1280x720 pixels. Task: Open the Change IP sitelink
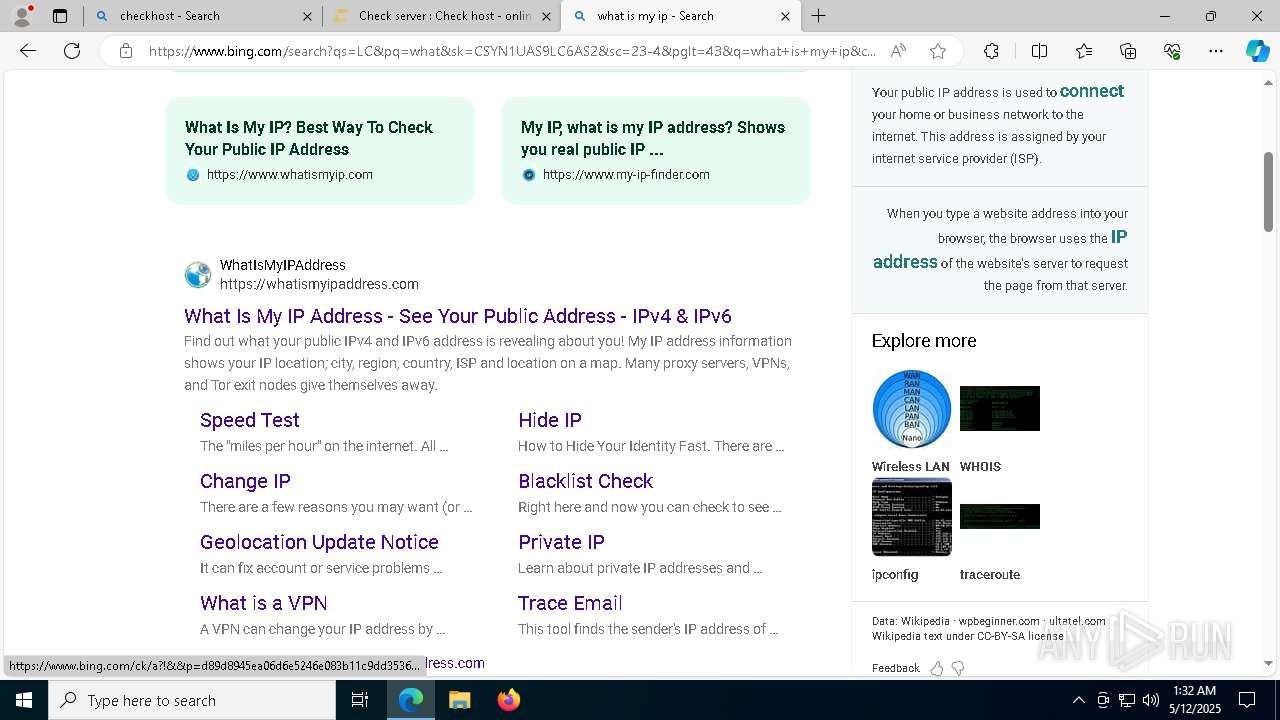coord(245,481)
